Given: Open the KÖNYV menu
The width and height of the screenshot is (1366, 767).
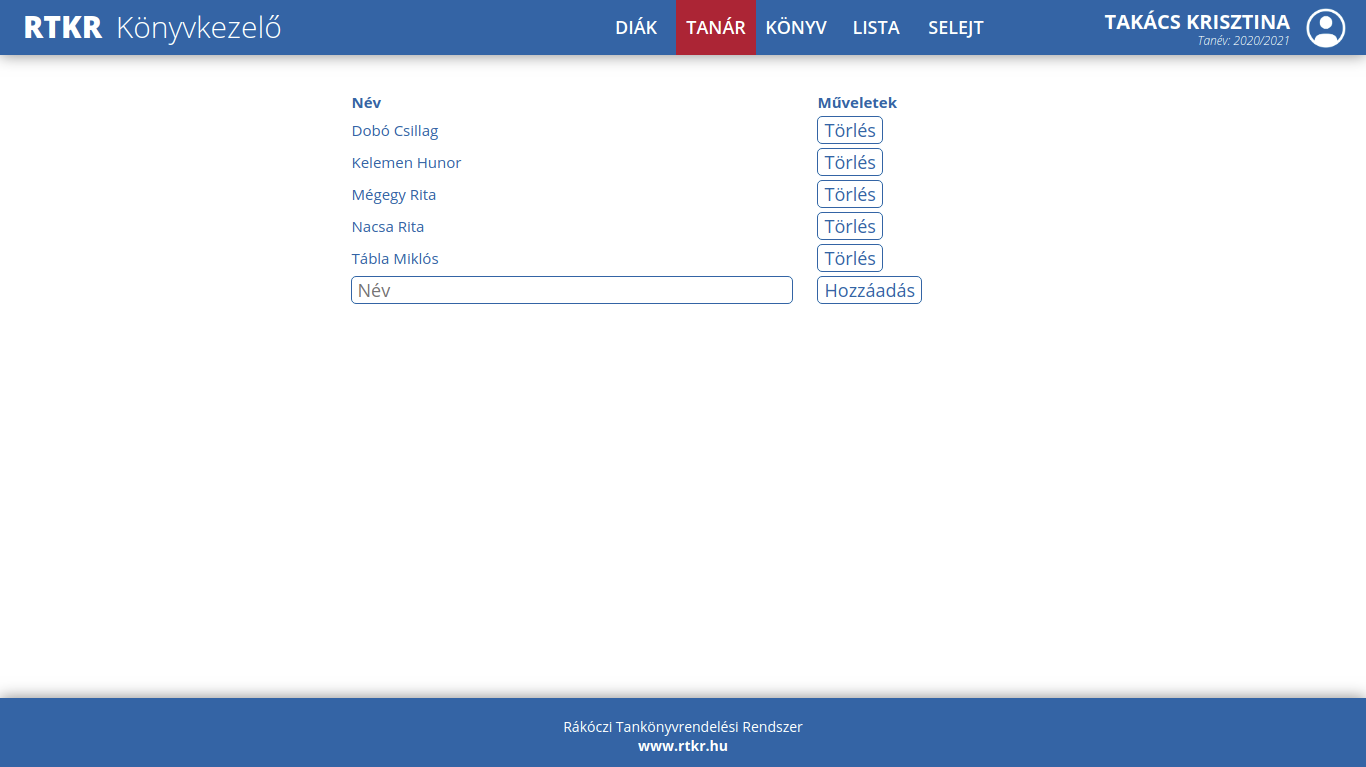Looking at the screenshot, I should tap(796, 28).
